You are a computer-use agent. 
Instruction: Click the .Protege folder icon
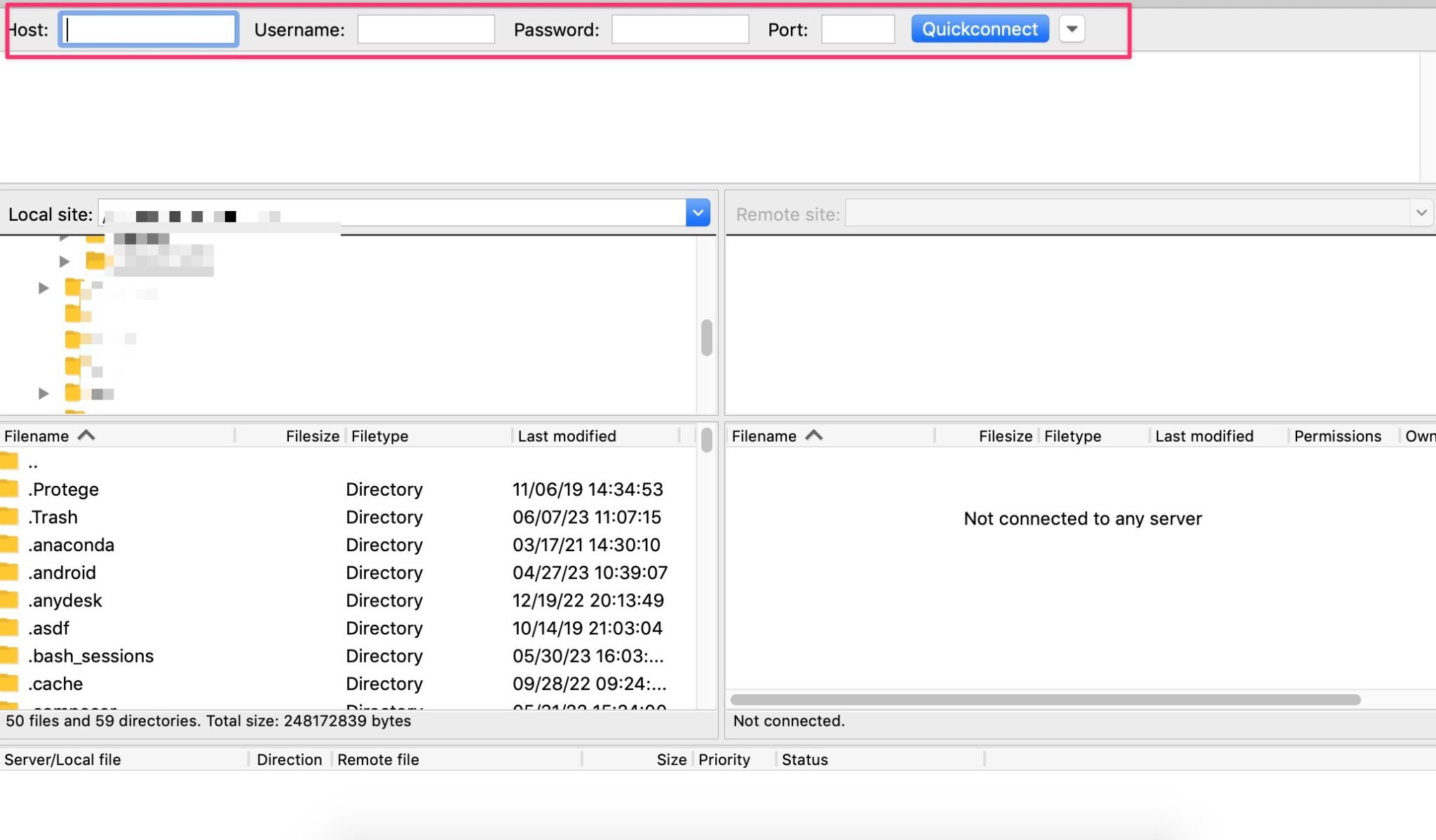tap(9, 489)
